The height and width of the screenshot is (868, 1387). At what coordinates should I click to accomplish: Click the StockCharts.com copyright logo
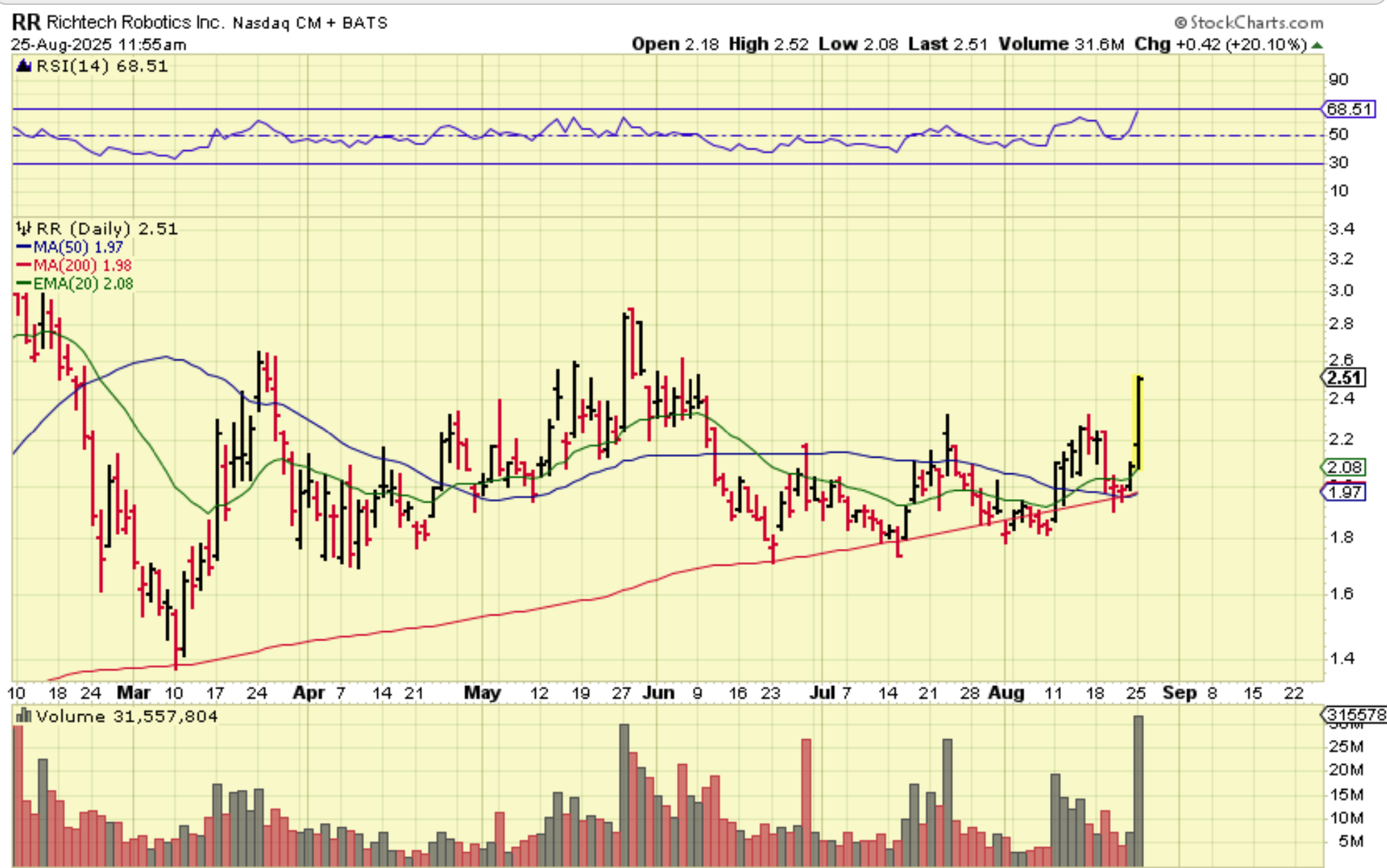(1249, 23)
